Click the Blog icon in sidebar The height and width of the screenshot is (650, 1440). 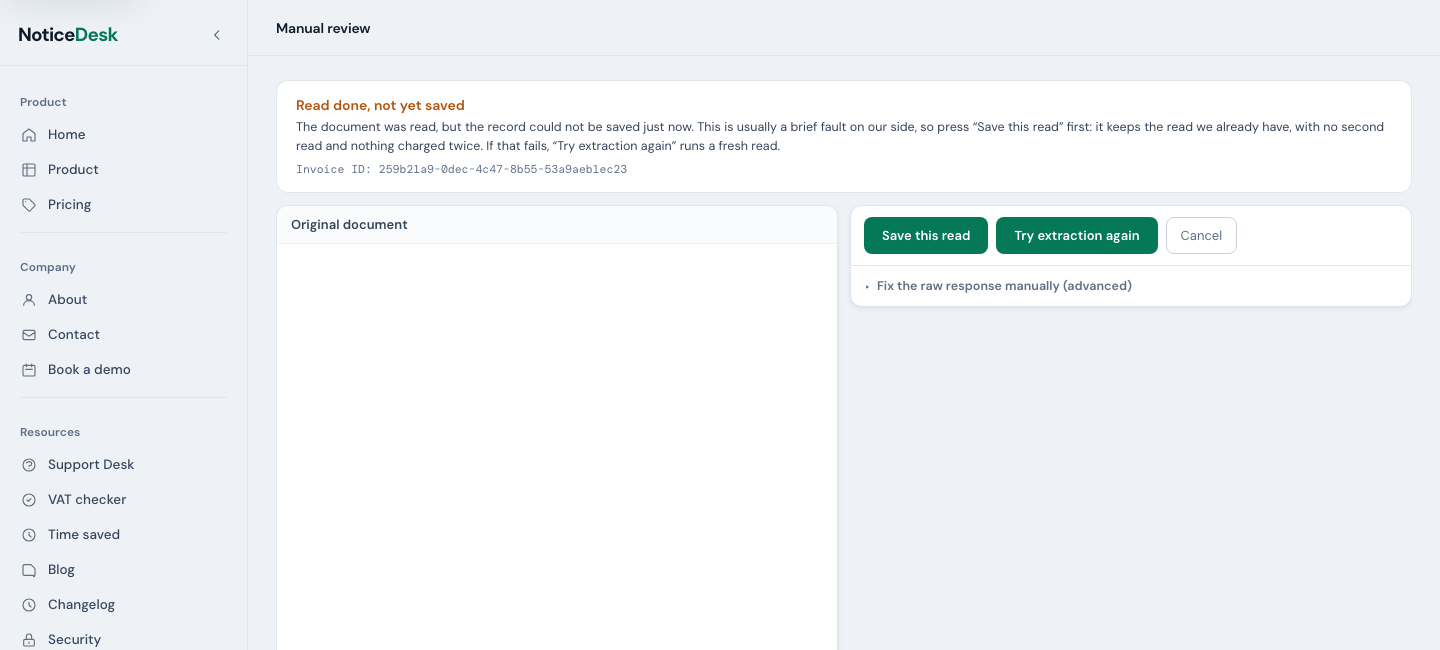(x=29, y=570)
